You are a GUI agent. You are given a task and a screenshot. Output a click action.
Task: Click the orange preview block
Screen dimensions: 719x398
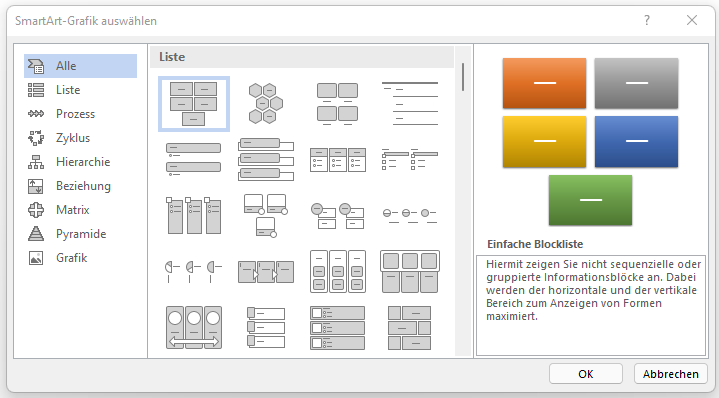tap(544, 83)
